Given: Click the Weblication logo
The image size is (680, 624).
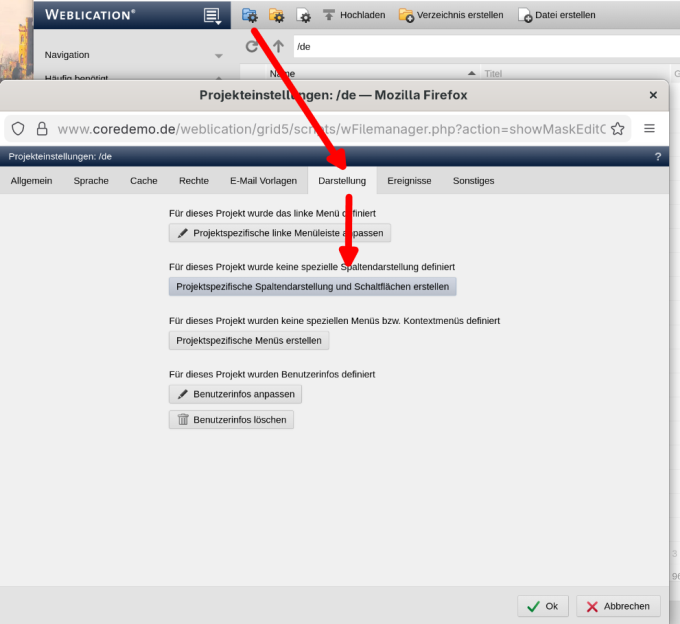Looking at the screenshot, I should pos(90,15).
